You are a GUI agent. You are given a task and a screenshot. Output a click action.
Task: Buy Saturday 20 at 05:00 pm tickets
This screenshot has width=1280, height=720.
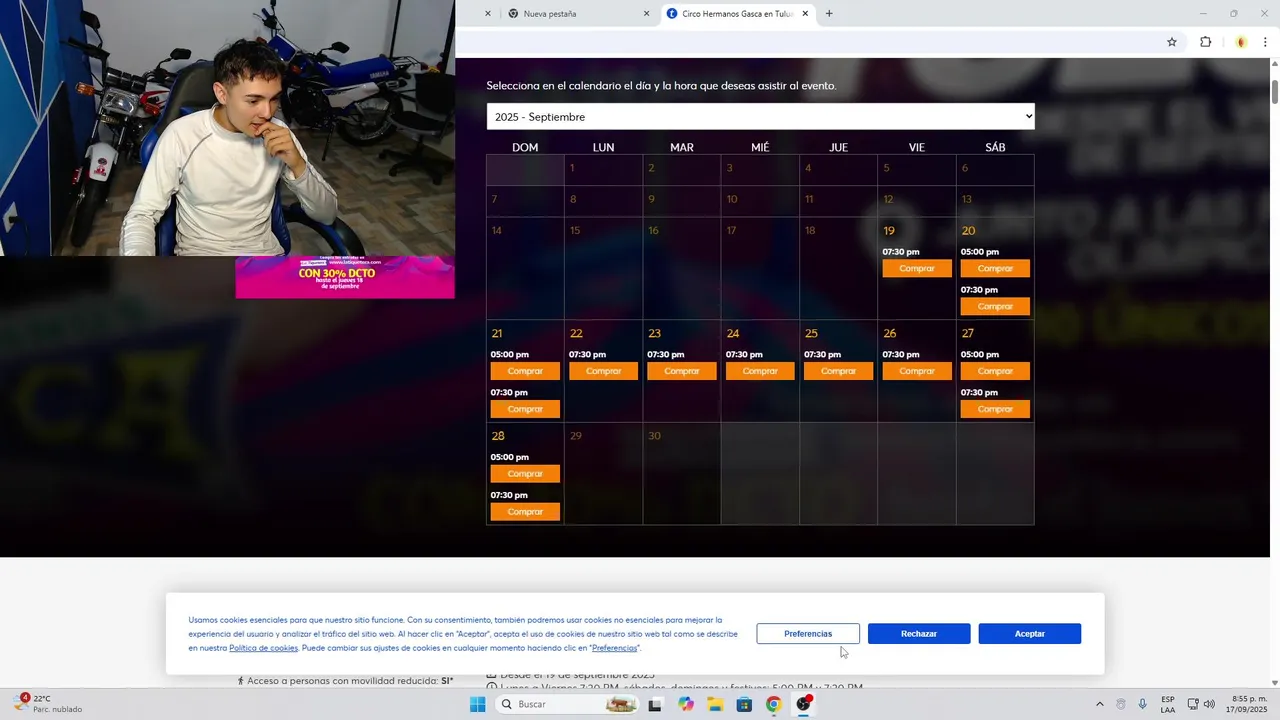coord(995,268)
